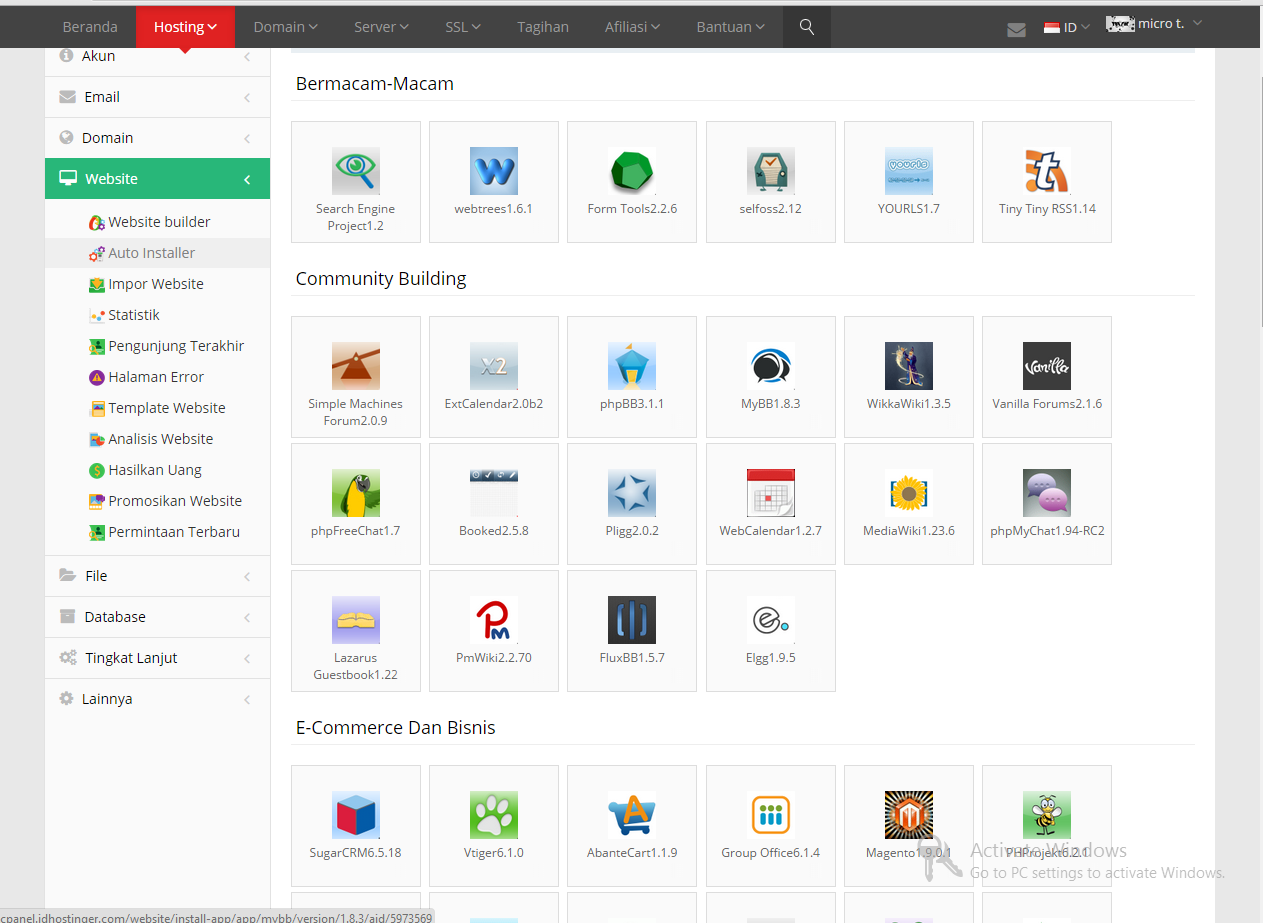Expand the Server top menu
Viewport: 1263px width, 923px height.
pyautogui.click(x=381, y=27)
